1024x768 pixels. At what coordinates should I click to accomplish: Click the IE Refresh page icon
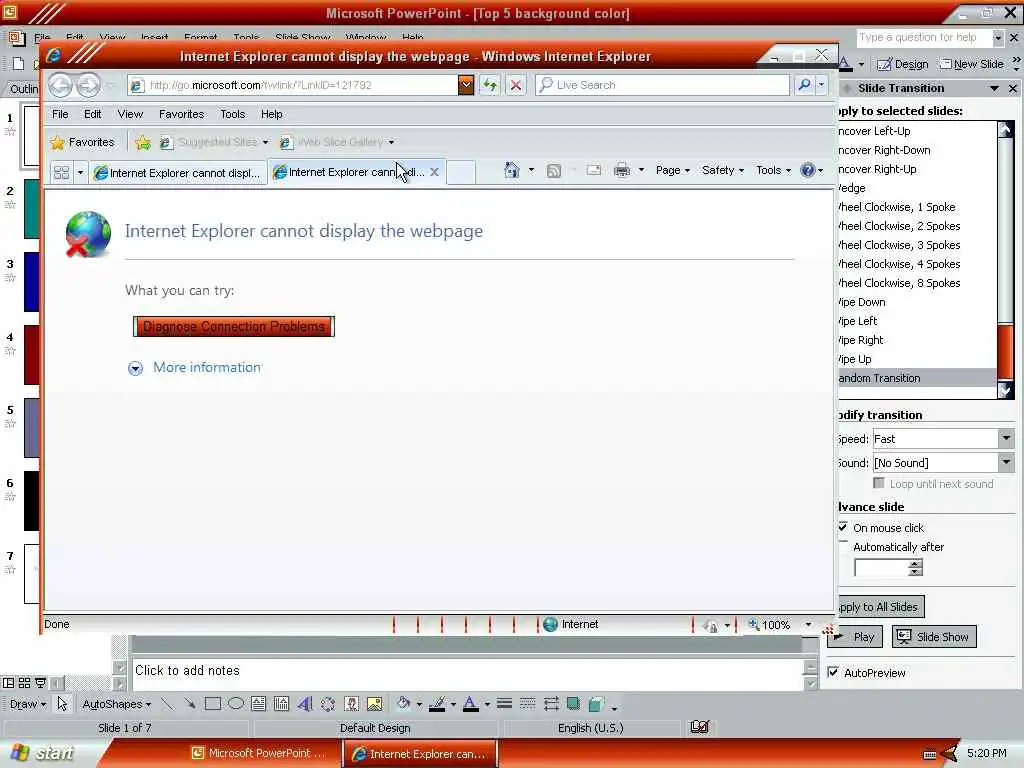pos(490,85)
